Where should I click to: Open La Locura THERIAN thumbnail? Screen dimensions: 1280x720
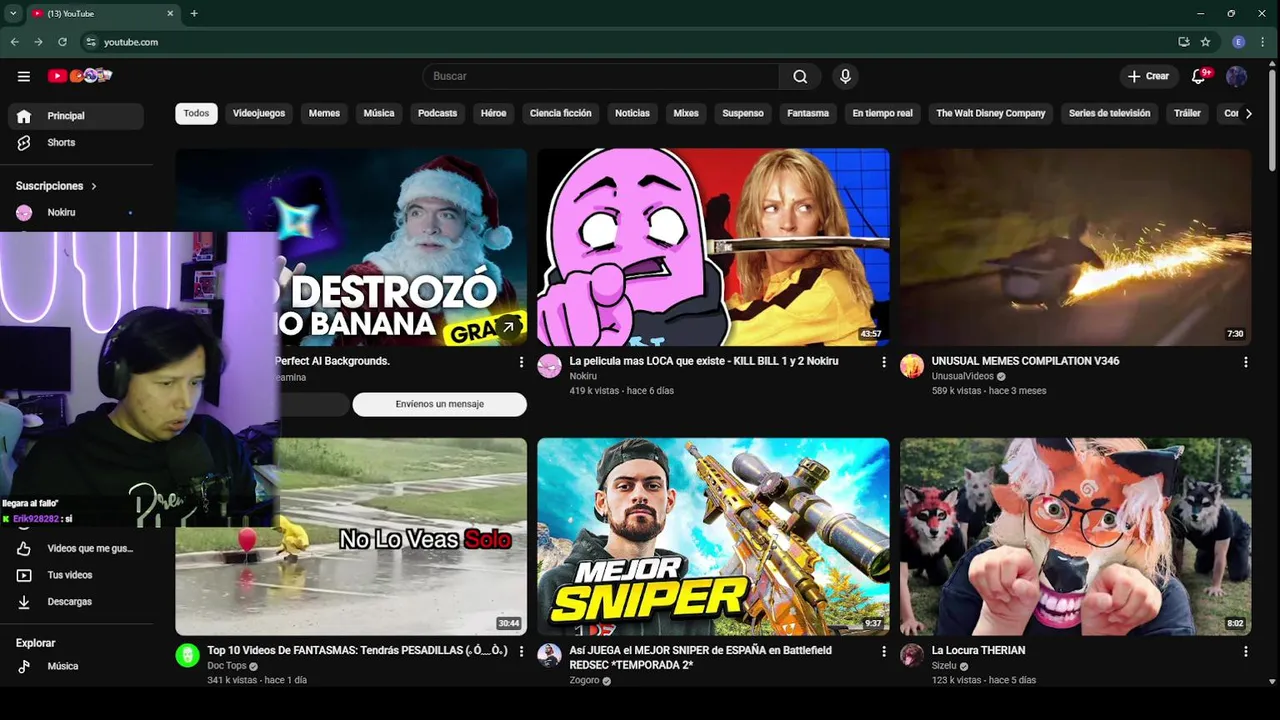pos(1075,536)
